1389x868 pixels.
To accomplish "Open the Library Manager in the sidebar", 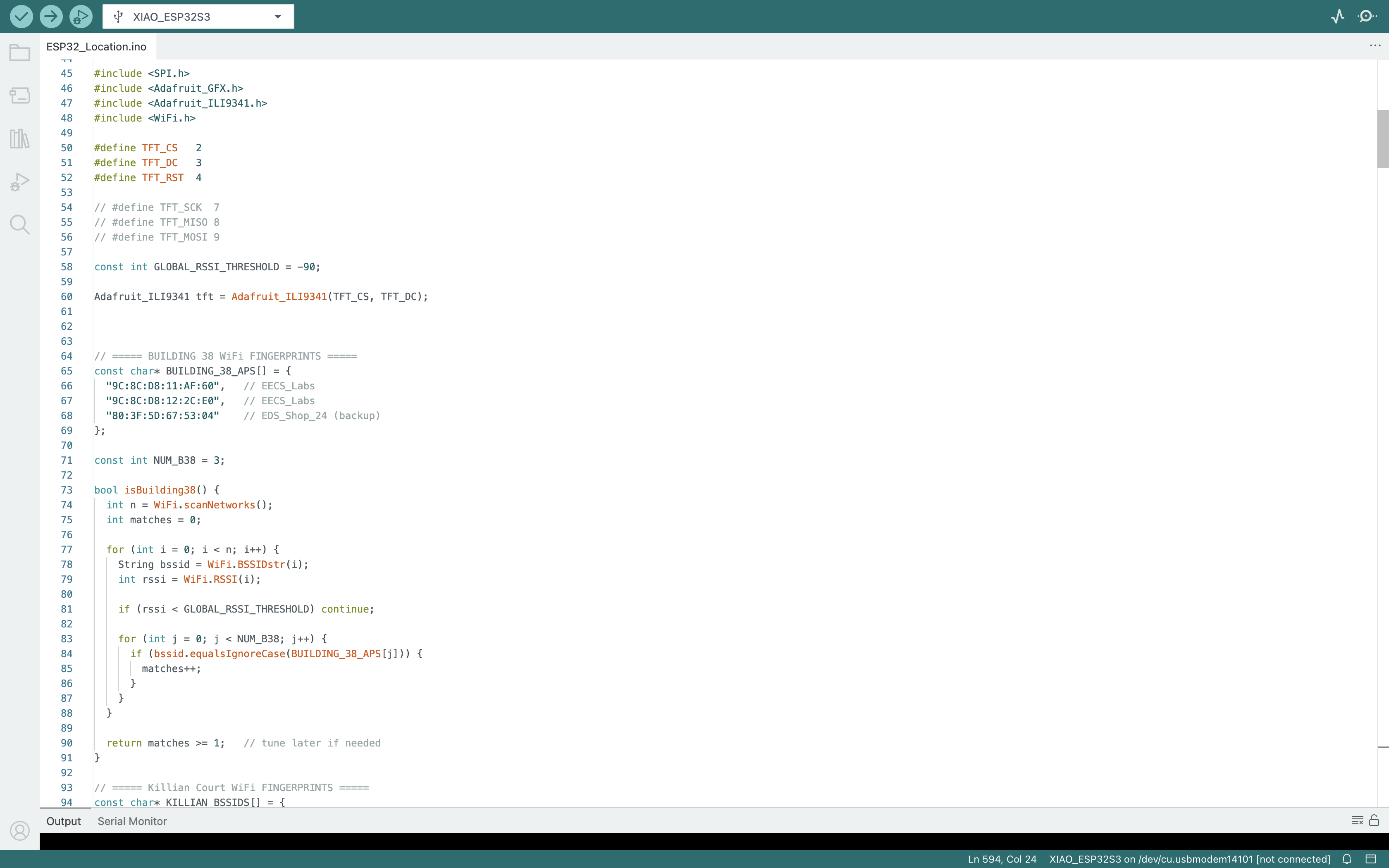I will pyautogui.click(x=19, y=138).
